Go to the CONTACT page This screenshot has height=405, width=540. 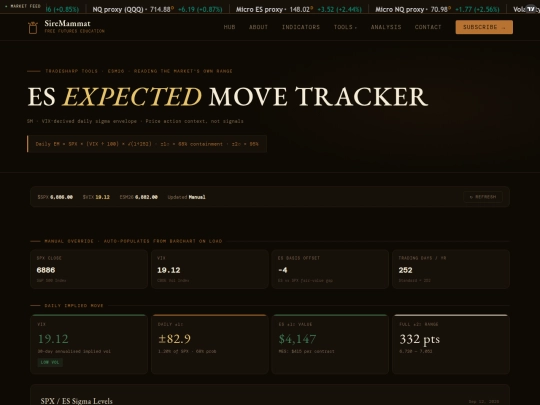point(428,27)
